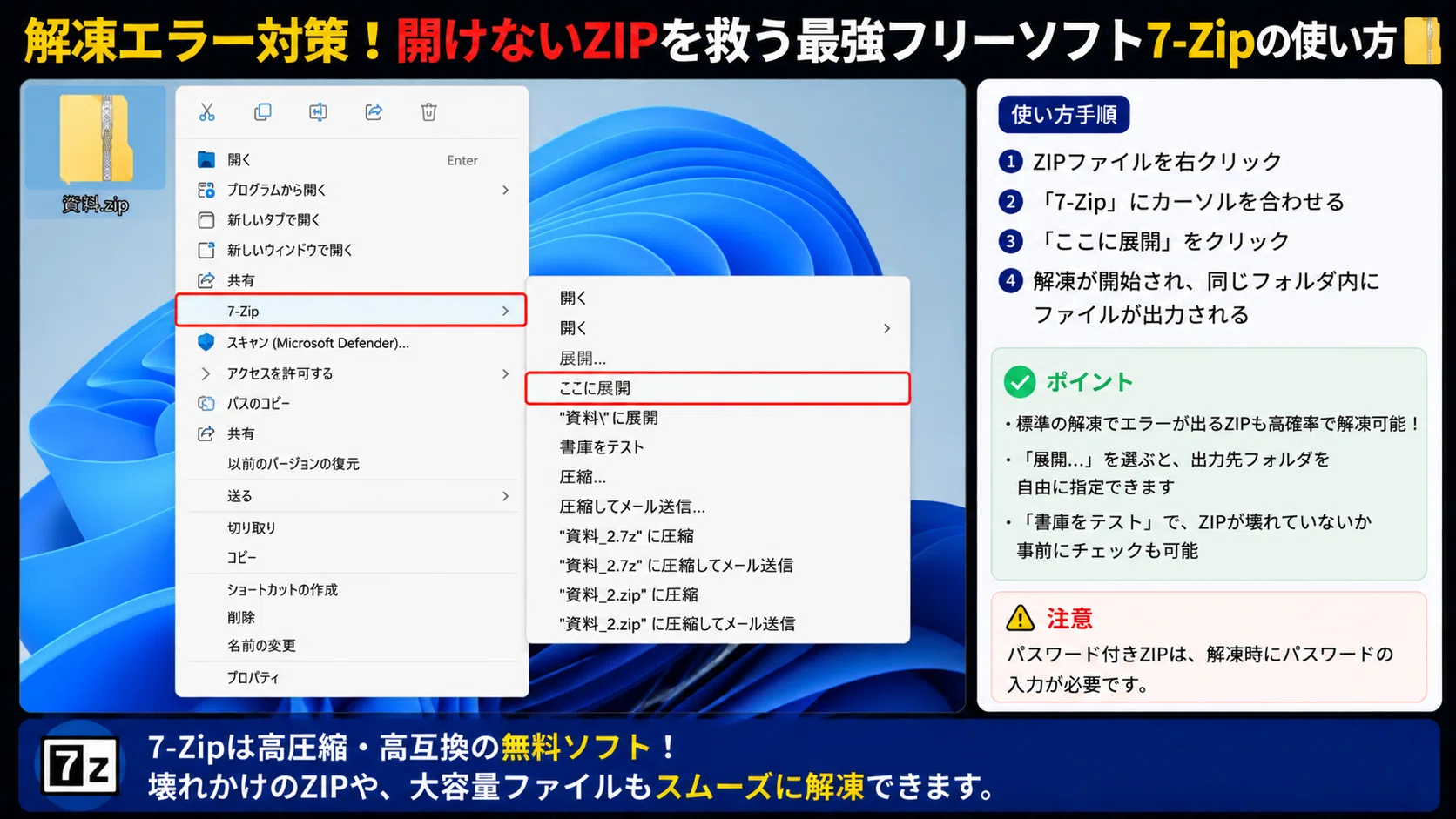Select プログラムから開く menu entry
The height and width of the screenshot is (819, 1456).
[351, 190]
